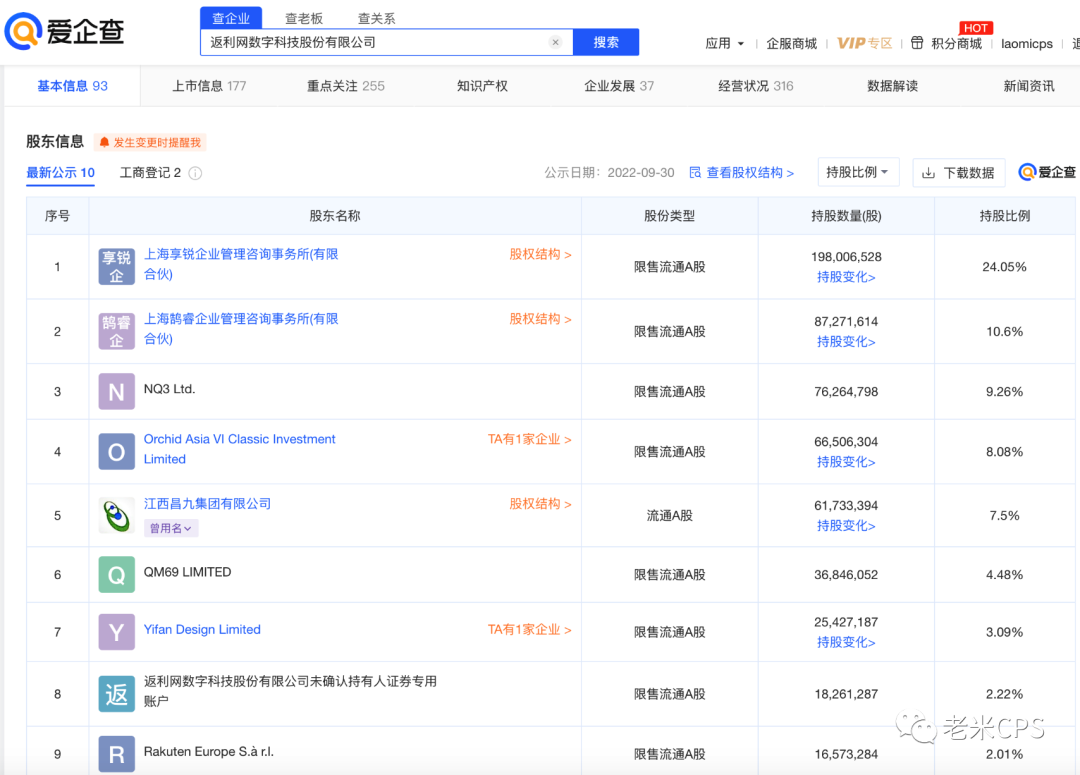1080x775 pixels.
Task: Open the 上市信息 177 tab
Action: click(209, 86)
